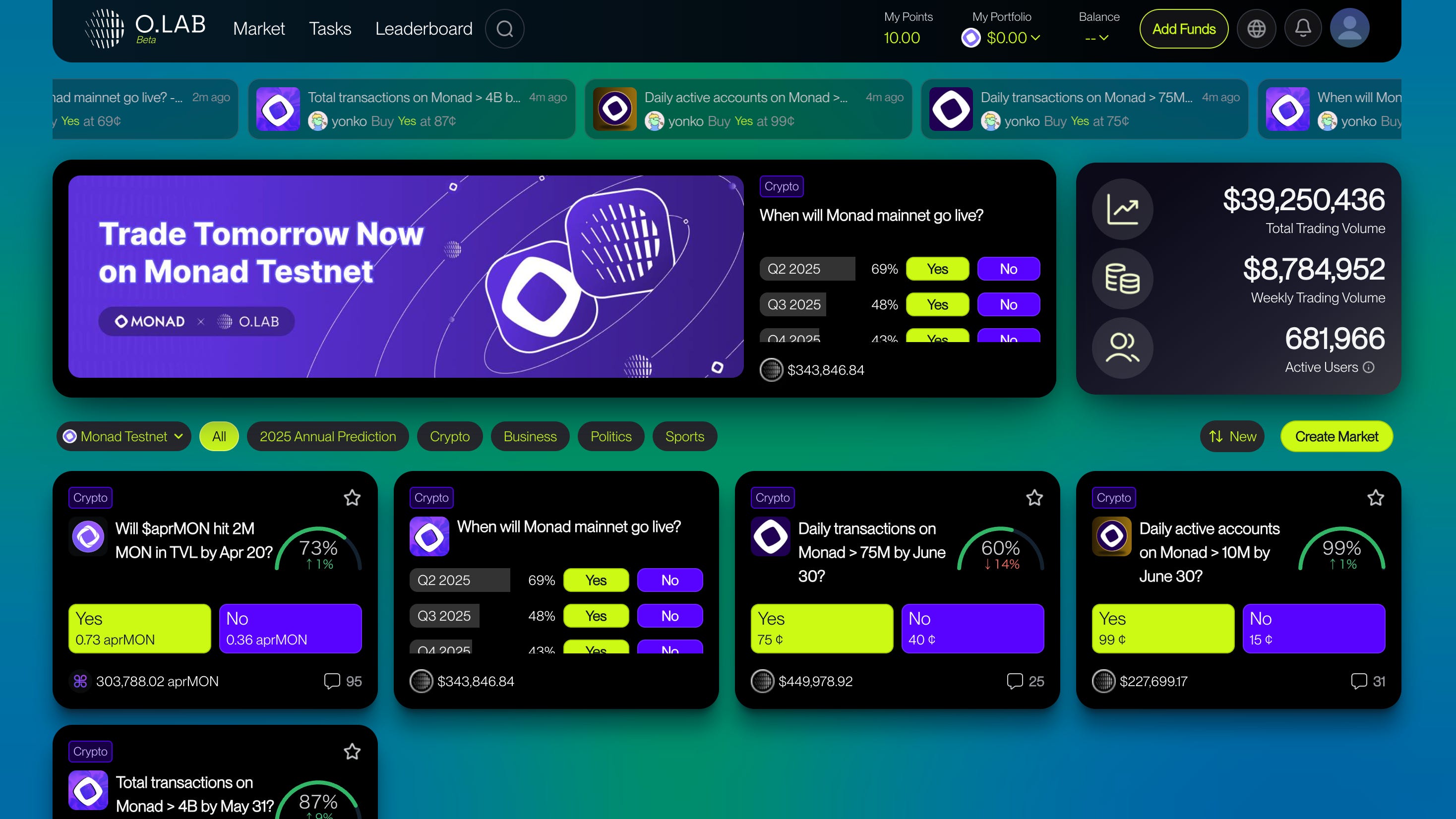The height and width of the screenshot is (819, 1456).
Task: Star the 'Daily transactions on Monad' card
Action: [1034, 497]
